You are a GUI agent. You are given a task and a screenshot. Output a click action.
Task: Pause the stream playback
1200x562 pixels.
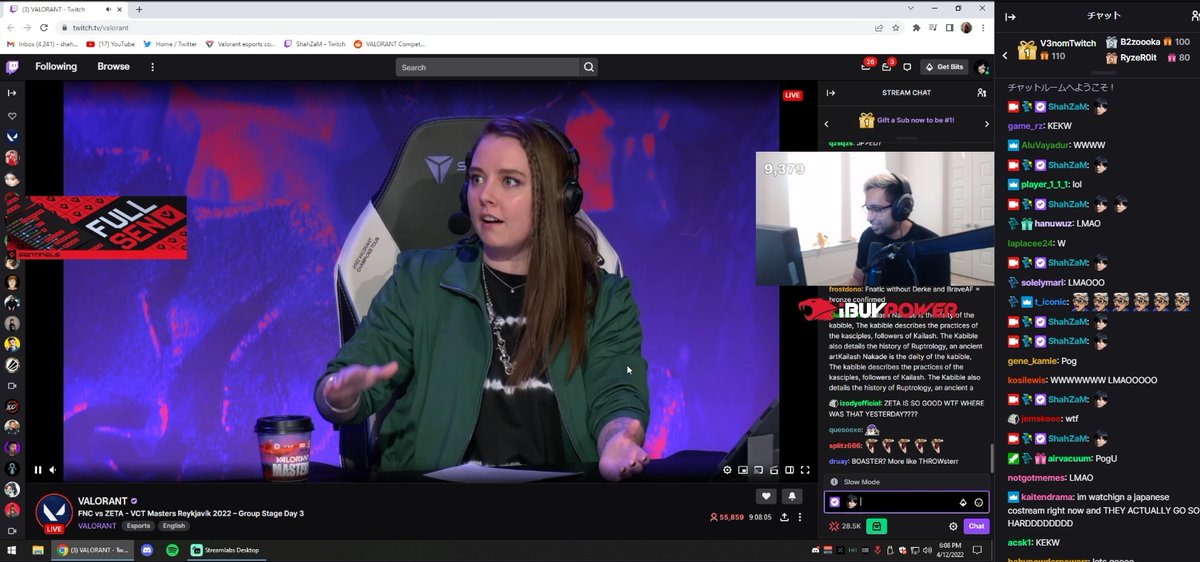tap(38, 470)
